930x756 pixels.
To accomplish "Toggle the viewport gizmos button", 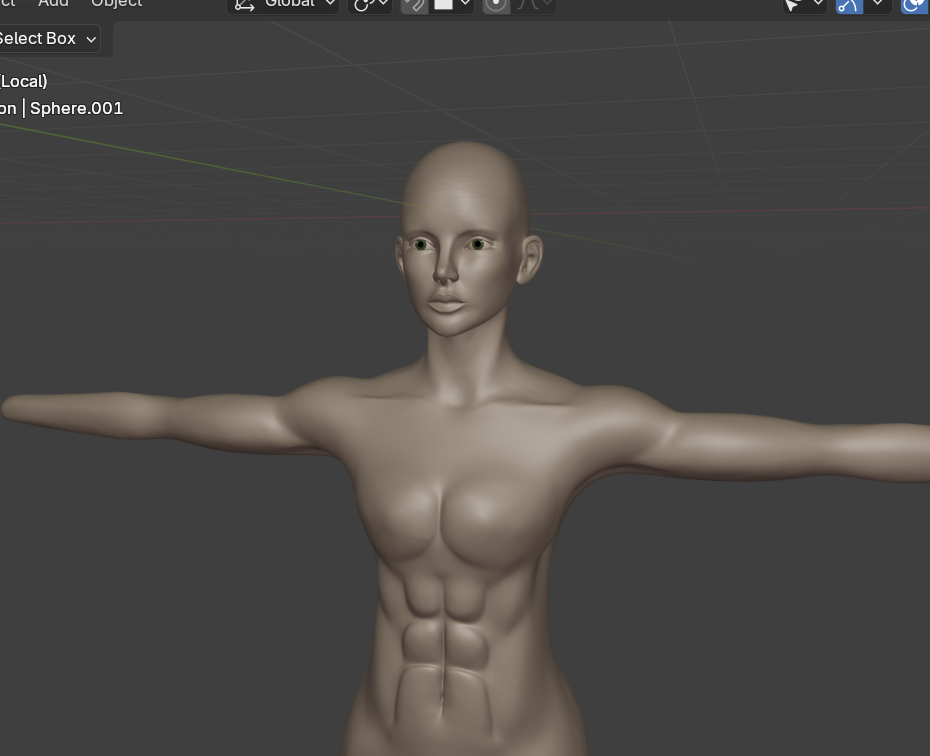I will [x=849, y=5].
